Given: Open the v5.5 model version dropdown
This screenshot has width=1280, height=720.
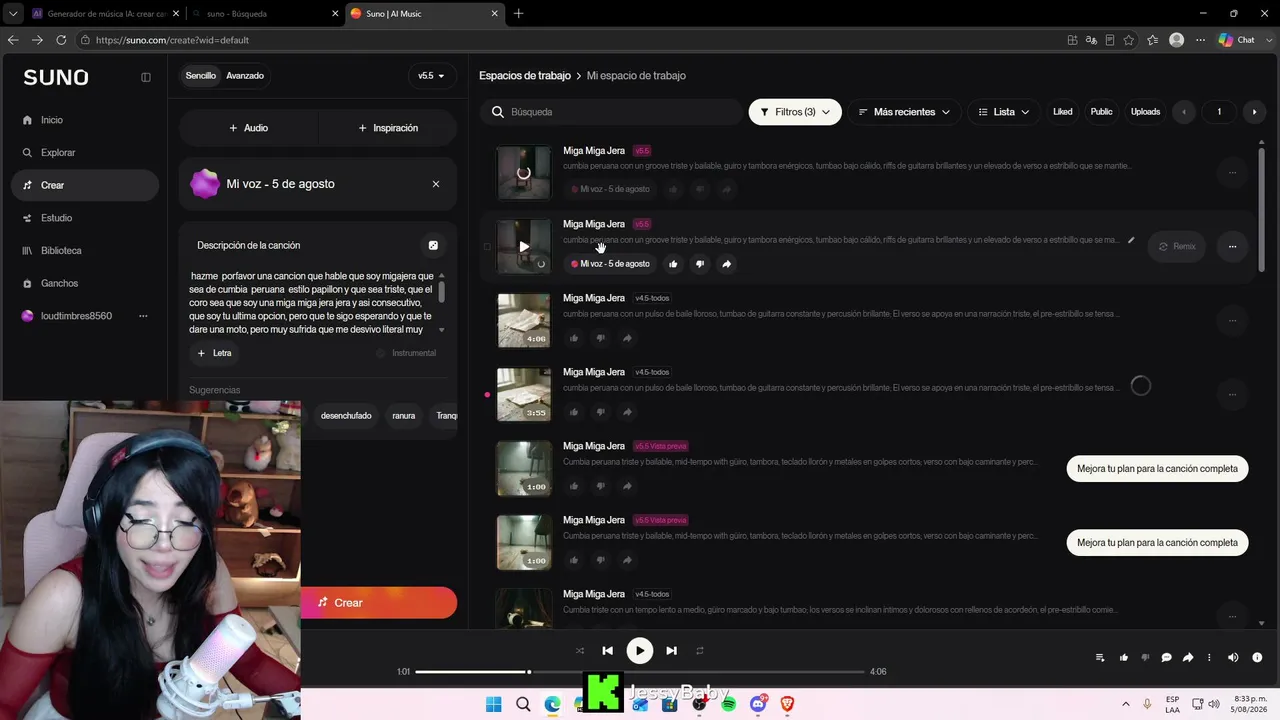Looking at the screenshot, I should coord(432,76).
